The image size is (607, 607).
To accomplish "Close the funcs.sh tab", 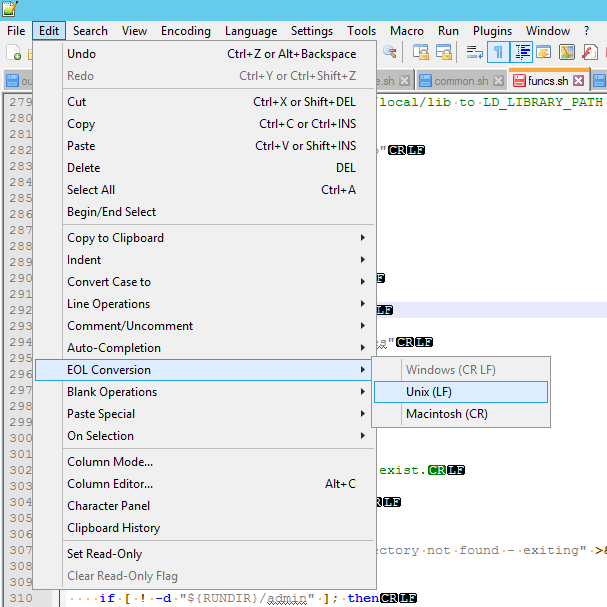I will click(578, 80).
